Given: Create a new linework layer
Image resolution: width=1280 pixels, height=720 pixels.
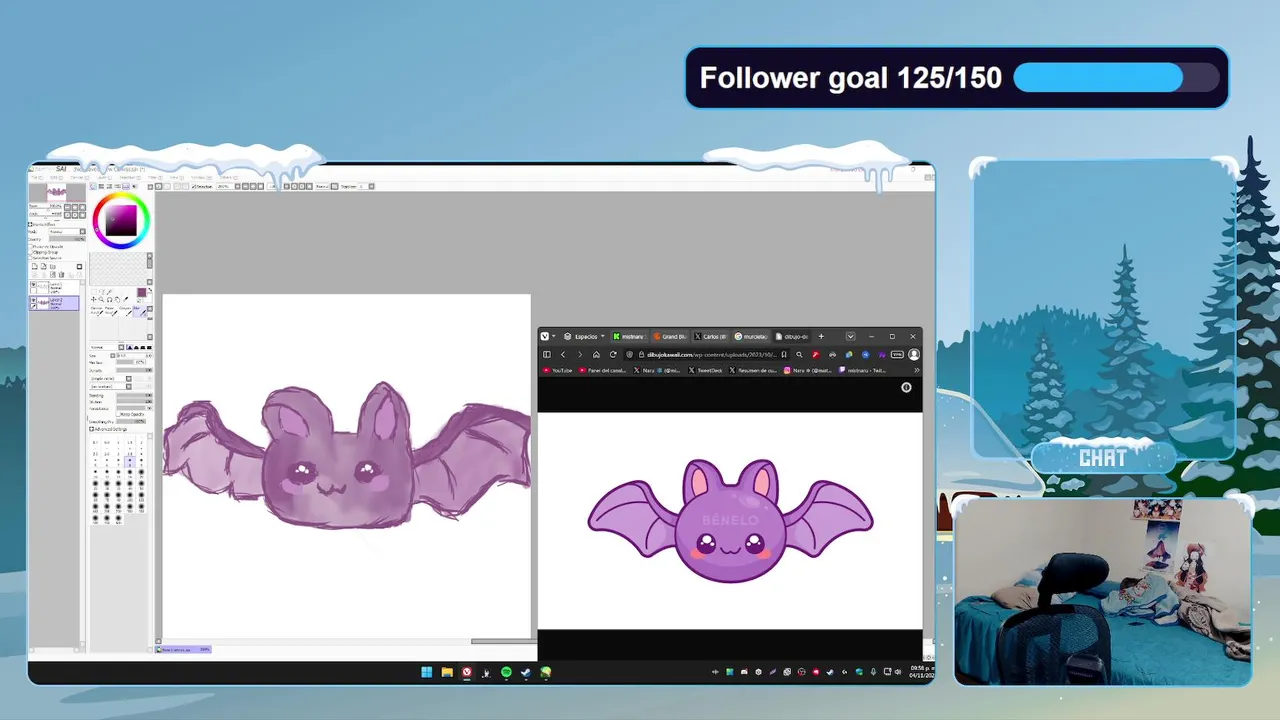Looking at the screenshot, I should pyautogui.click(x=44, y=266).
